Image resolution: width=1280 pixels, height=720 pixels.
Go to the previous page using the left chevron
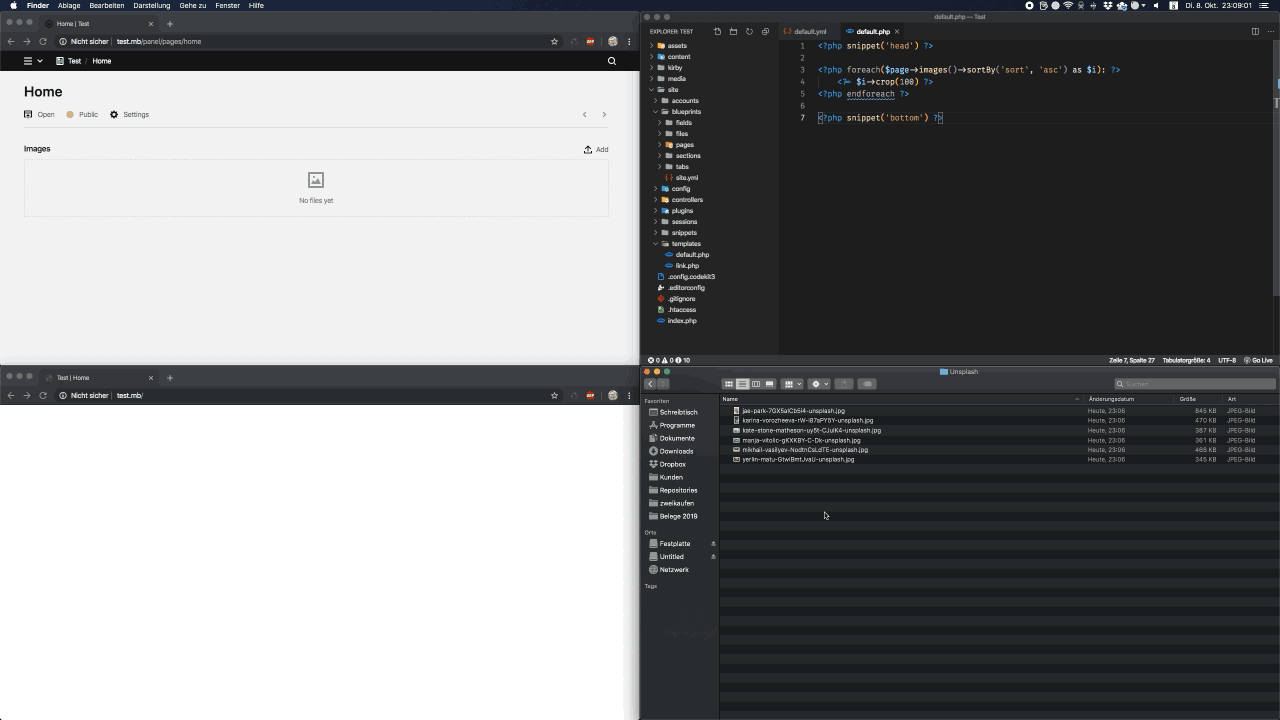585,114
